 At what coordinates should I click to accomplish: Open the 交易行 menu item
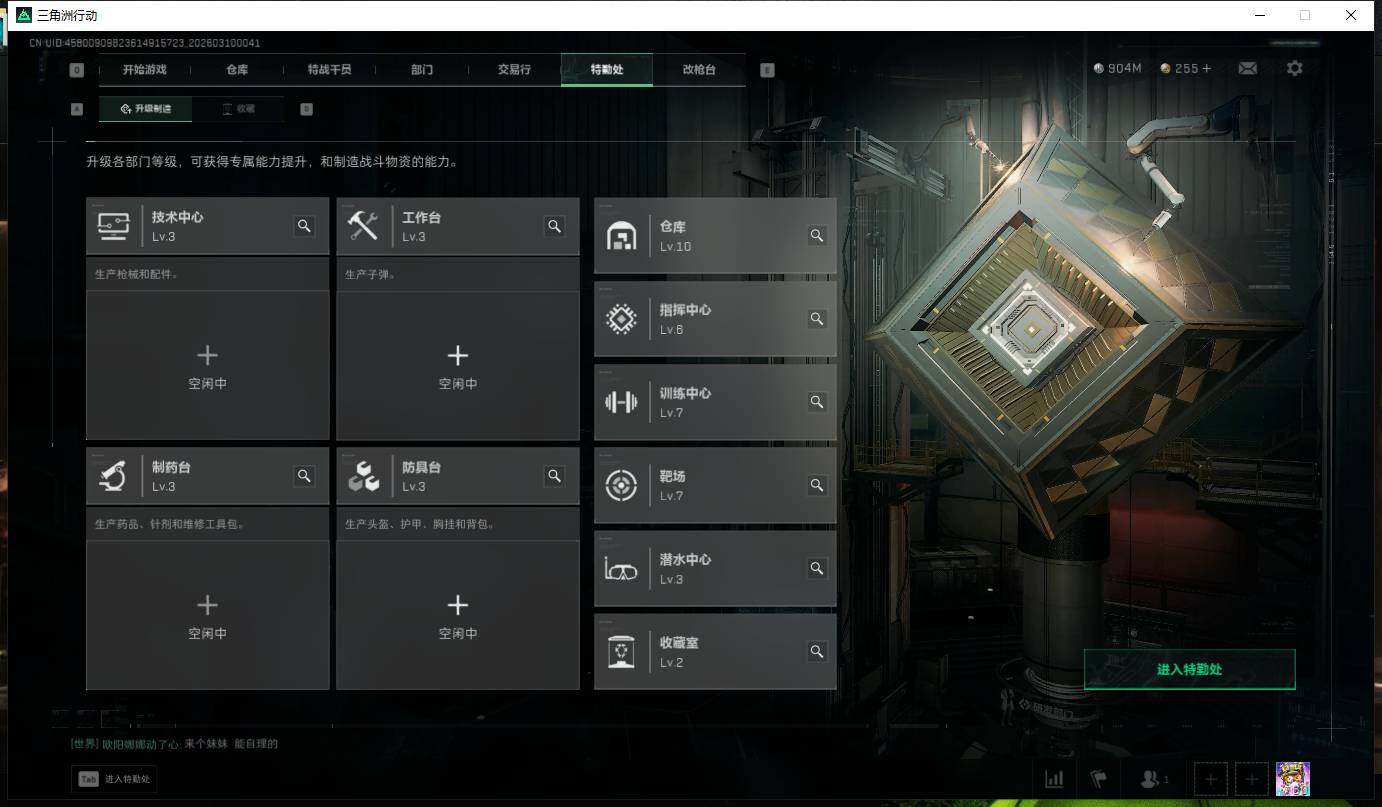click(513, 69)
